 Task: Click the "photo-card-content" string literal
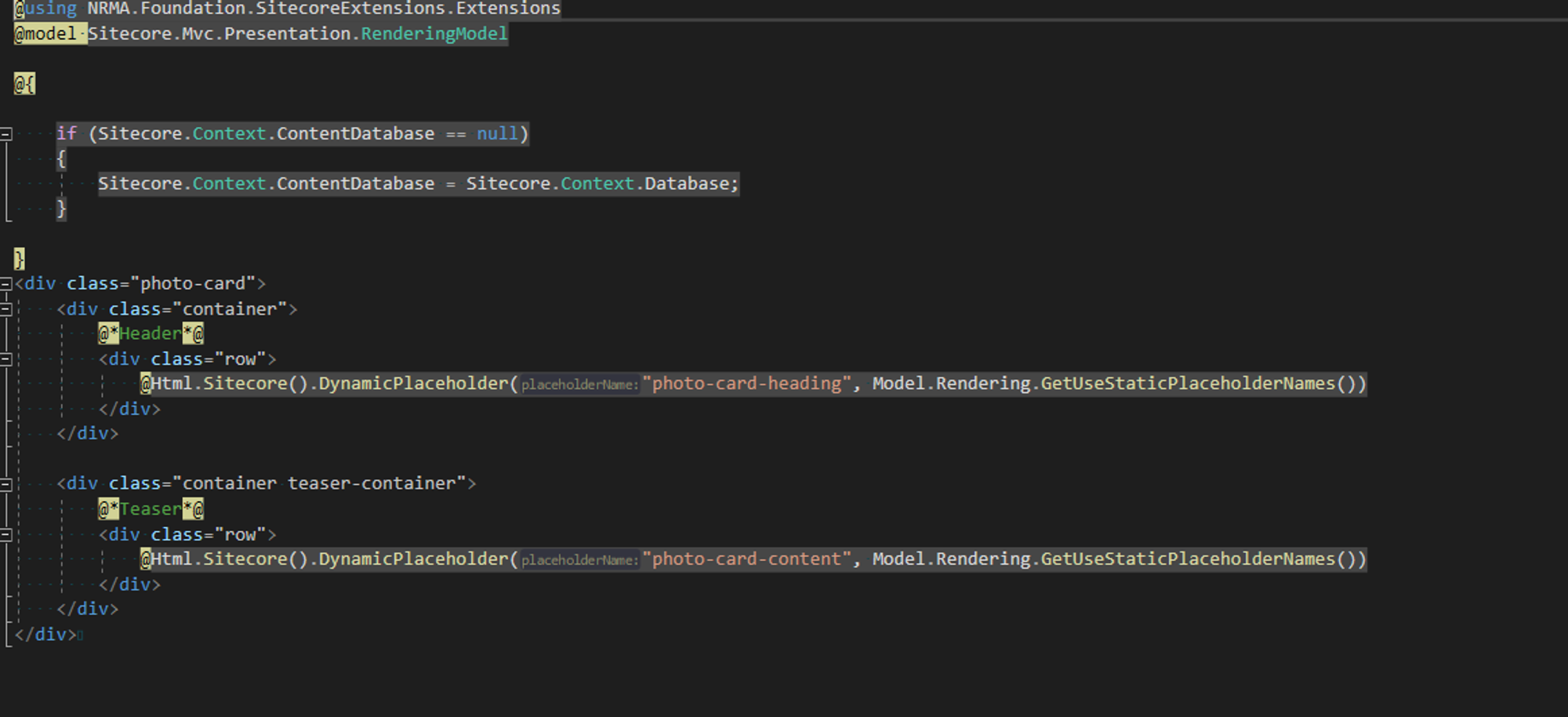coord(746,559)
